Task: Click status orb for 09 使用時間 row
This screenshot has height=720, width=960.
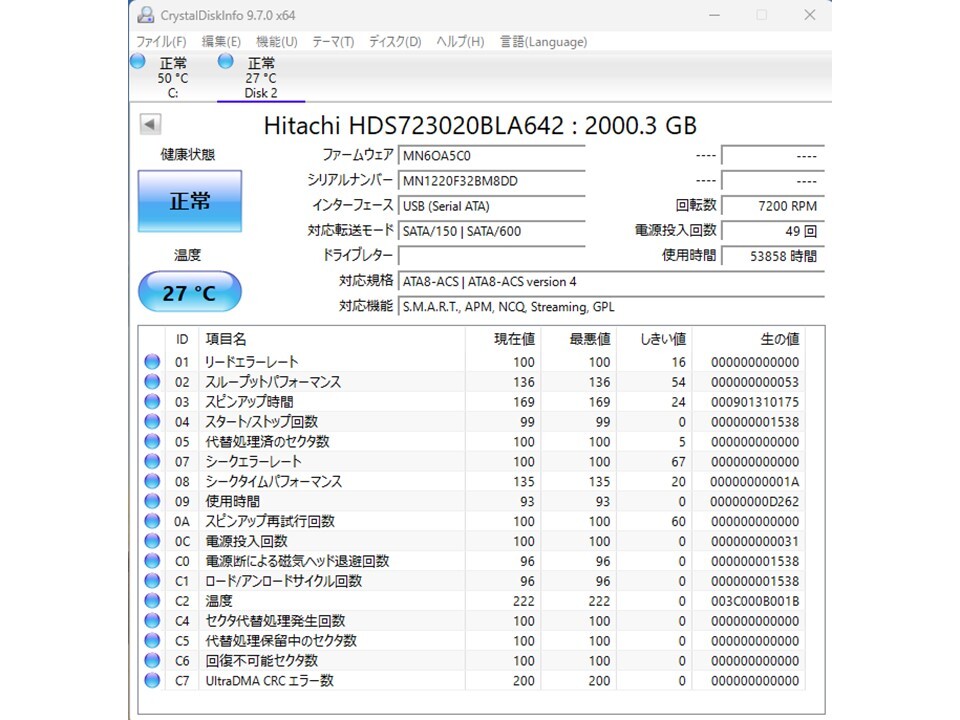Action: pos(152,501)
